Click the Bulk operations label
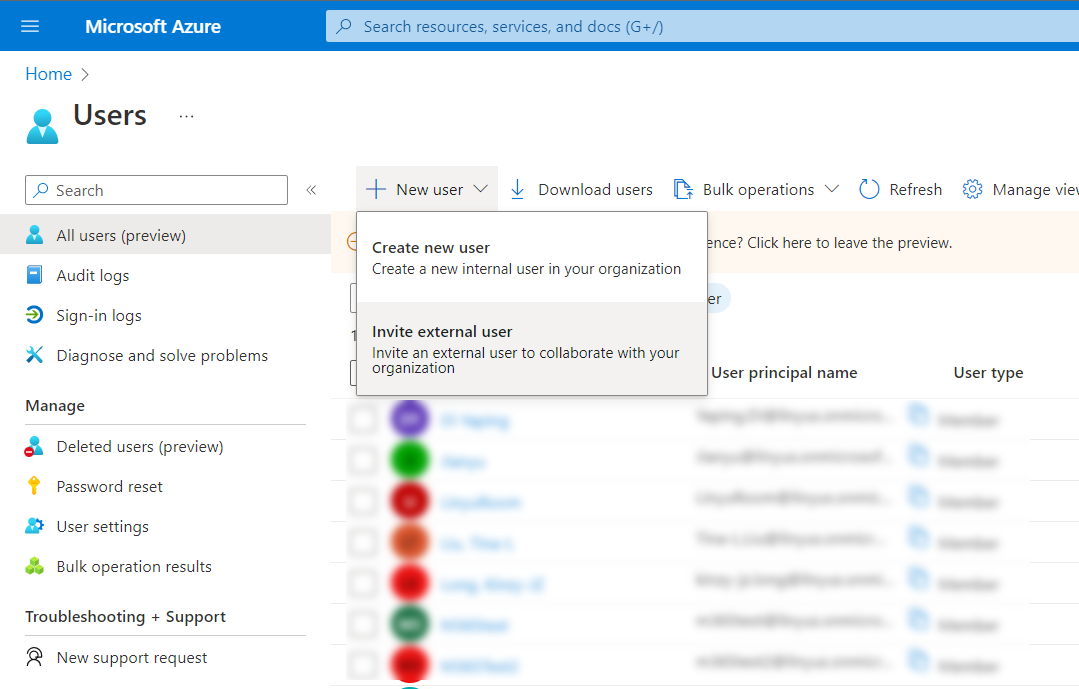Image resolution: width=1079 pixels, height=689 pixels. (x=758, y=189)
